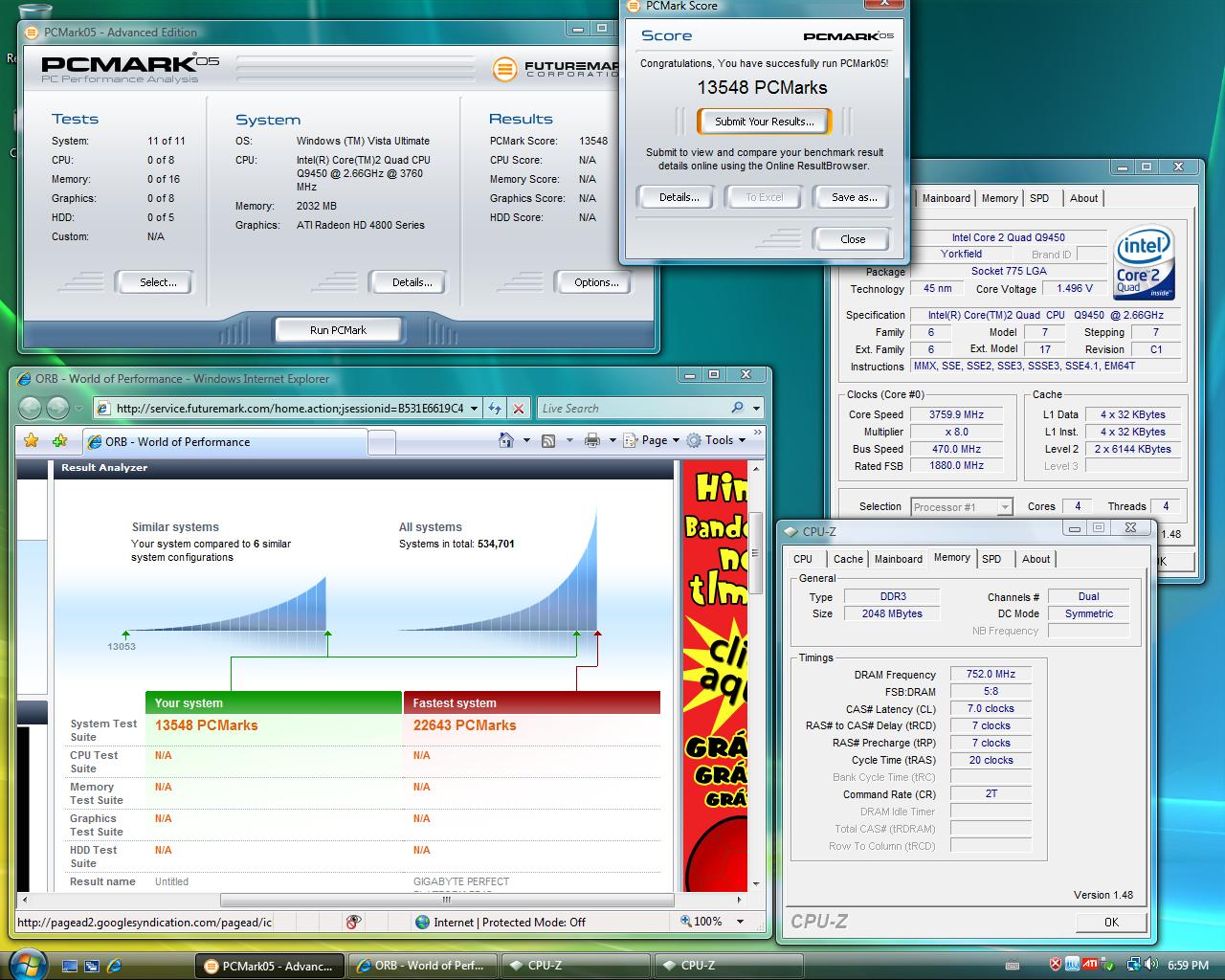Open the SPD tab in front CPU-Z
This screenshot has height=980, width=1225.
pyautogui.click(x=991, y=559)
